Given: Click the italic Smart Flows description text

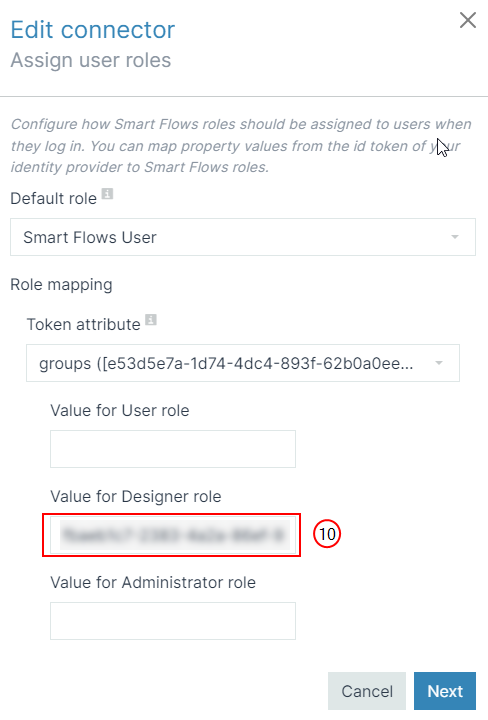Looking at the screenshot, I should point(241,146).
